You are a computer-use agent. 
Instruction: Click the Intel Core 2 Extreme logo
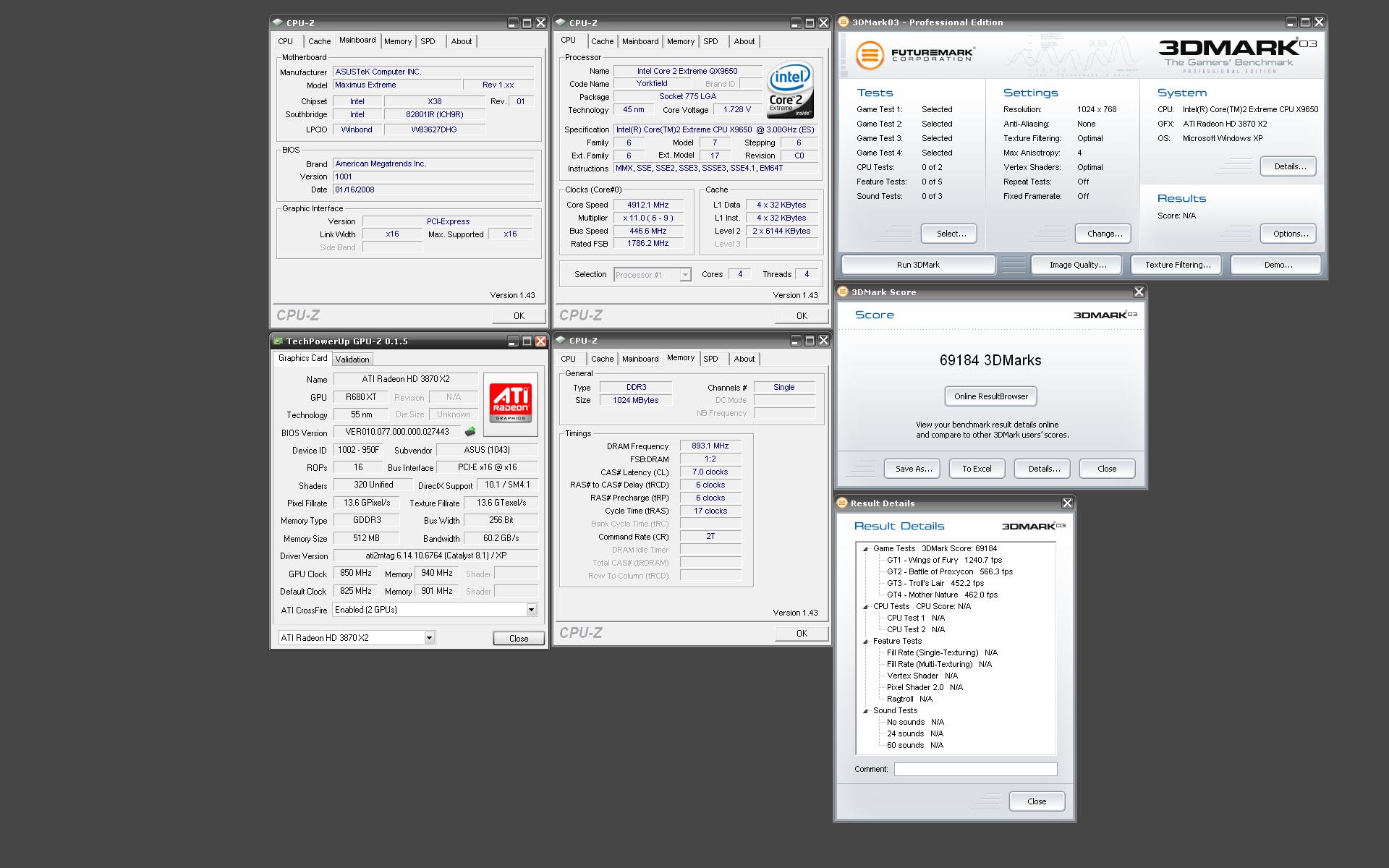(790, 90)
